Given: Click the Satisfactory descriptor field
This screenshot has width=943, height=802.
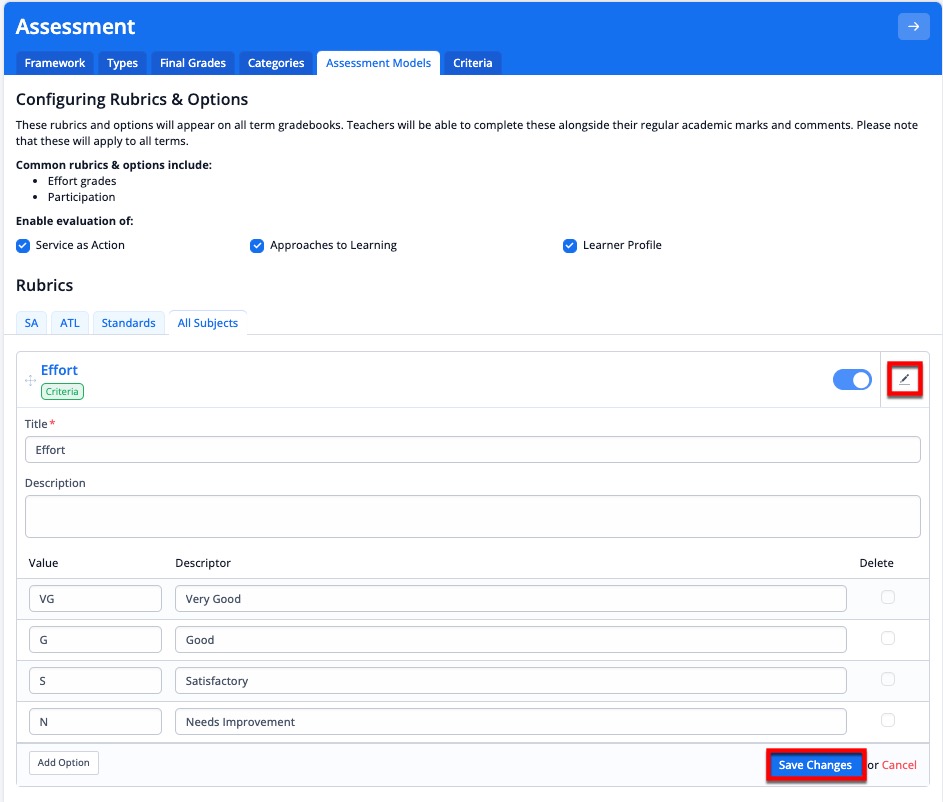Looking at the screenshot, I should click(510, 681).
